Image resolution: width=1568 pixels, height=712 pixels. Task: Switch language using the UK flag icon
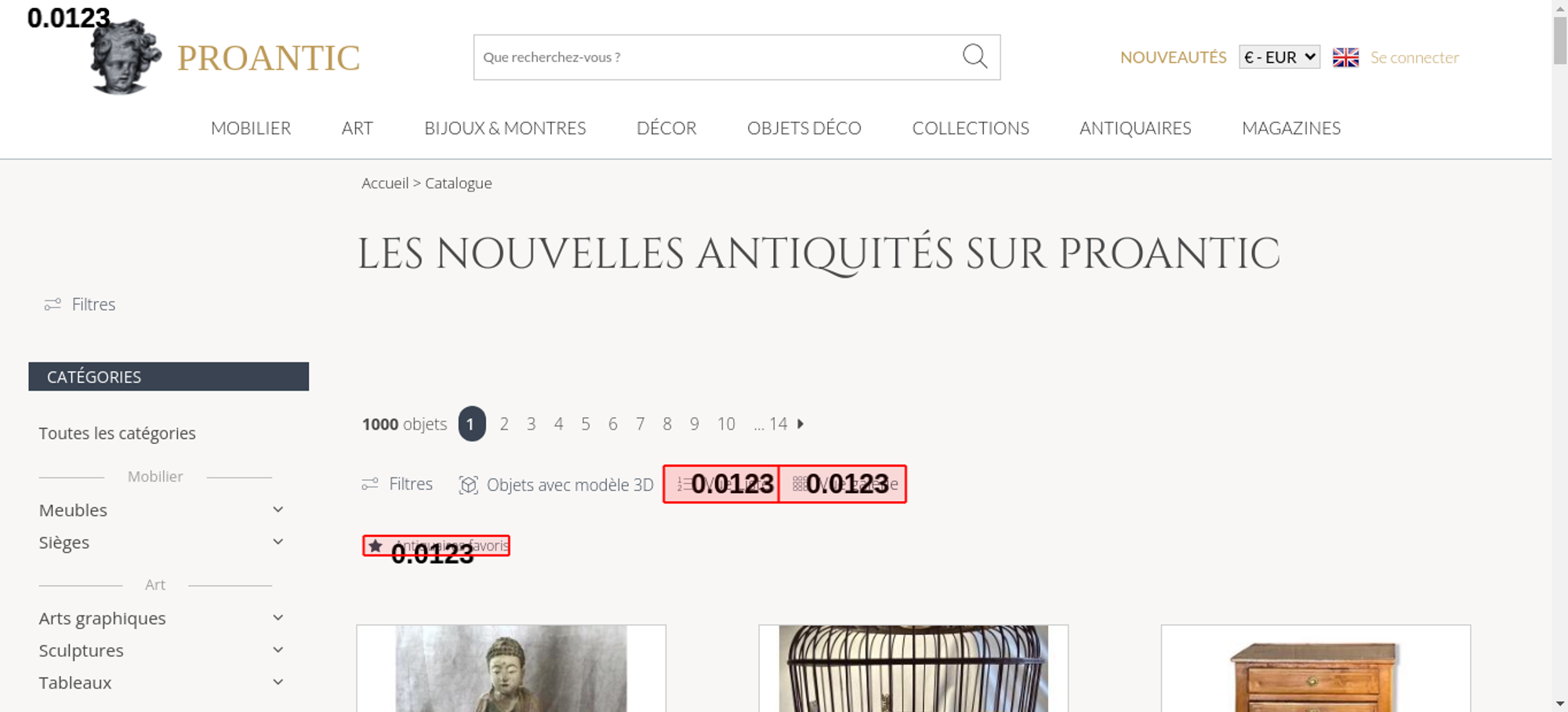(x=1345, y=57)
